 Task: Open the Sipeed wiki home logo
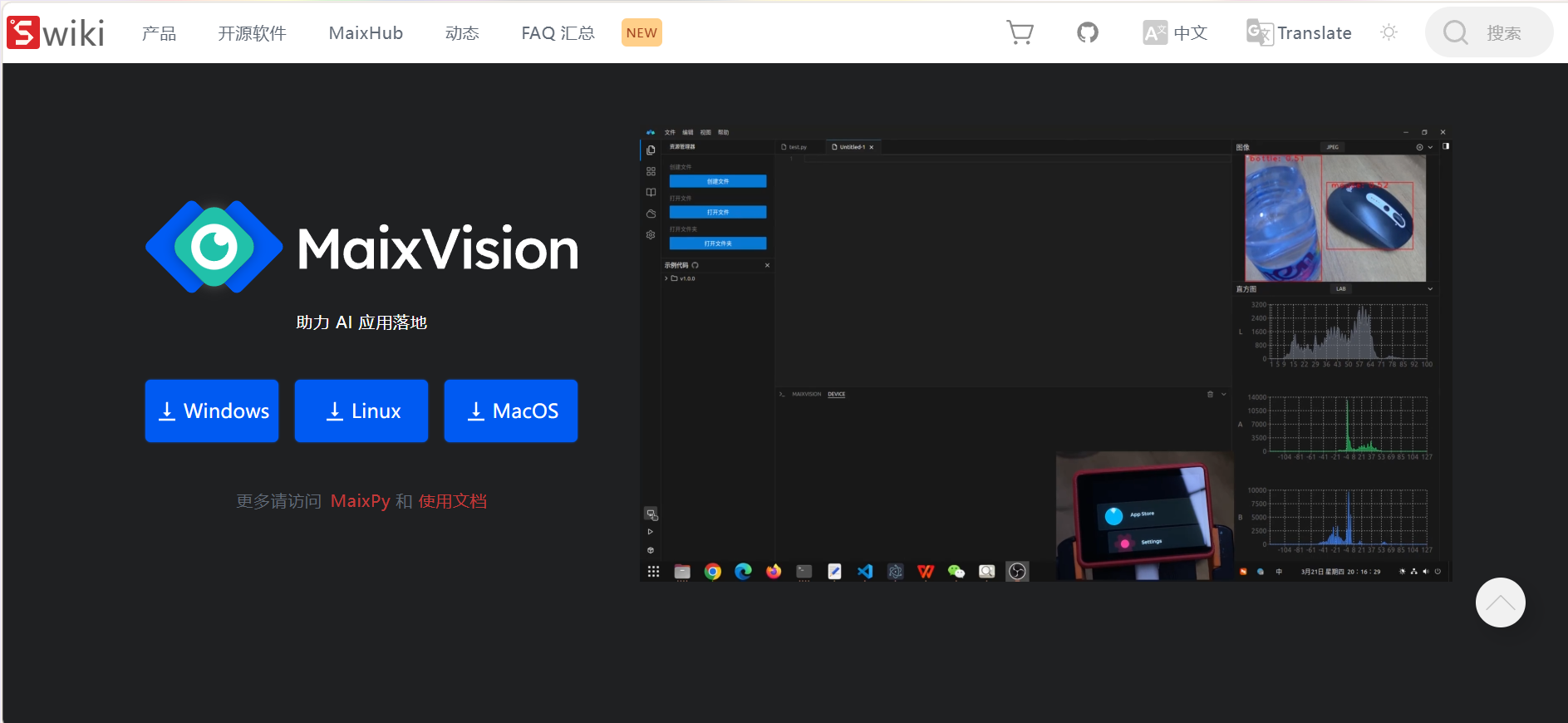(56, 33)
